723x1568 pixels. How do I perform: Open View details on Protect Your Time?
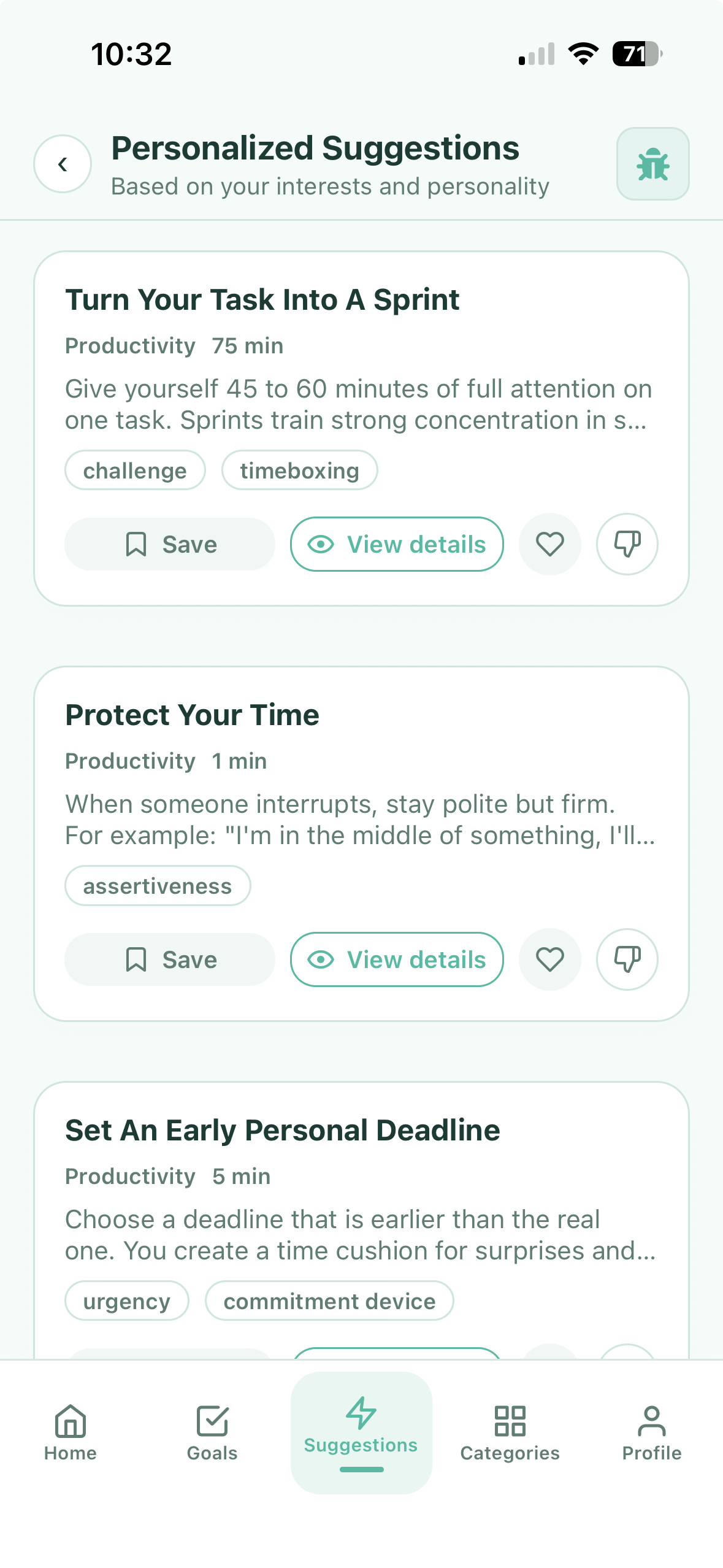[396, 959]
